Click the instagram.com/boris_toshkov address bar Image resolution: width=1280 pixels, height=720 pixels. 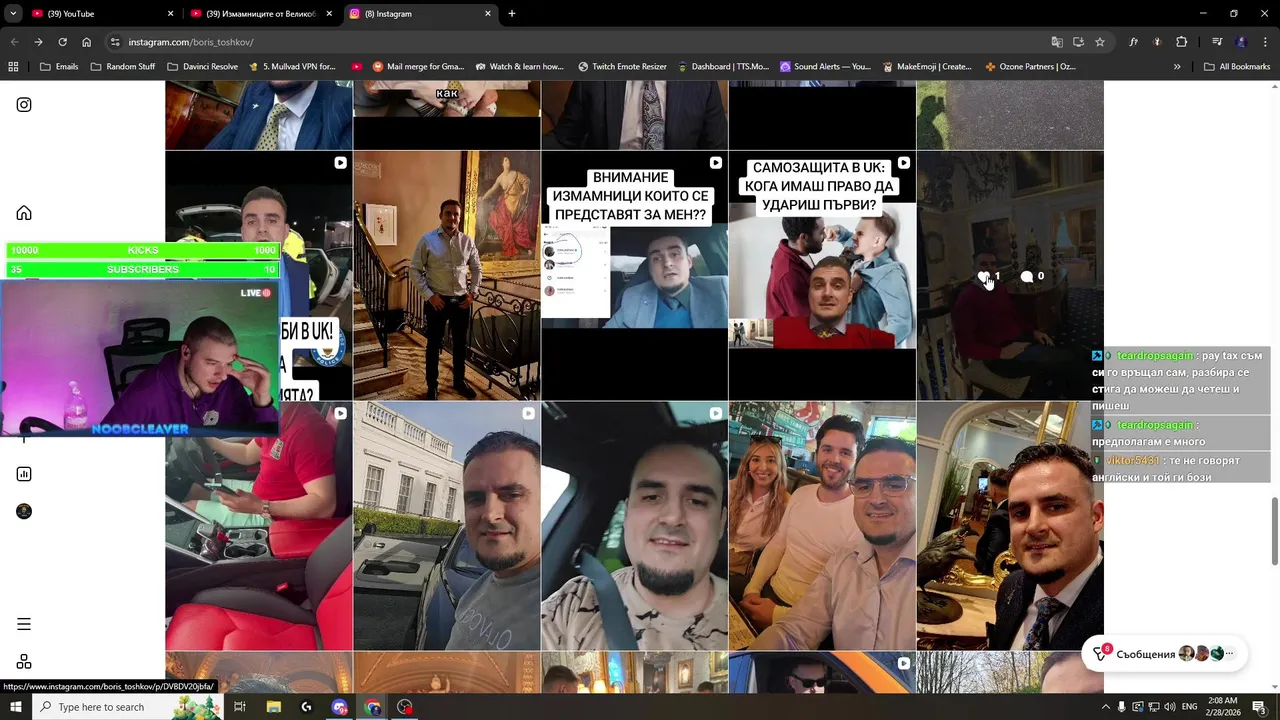(580, 42)
